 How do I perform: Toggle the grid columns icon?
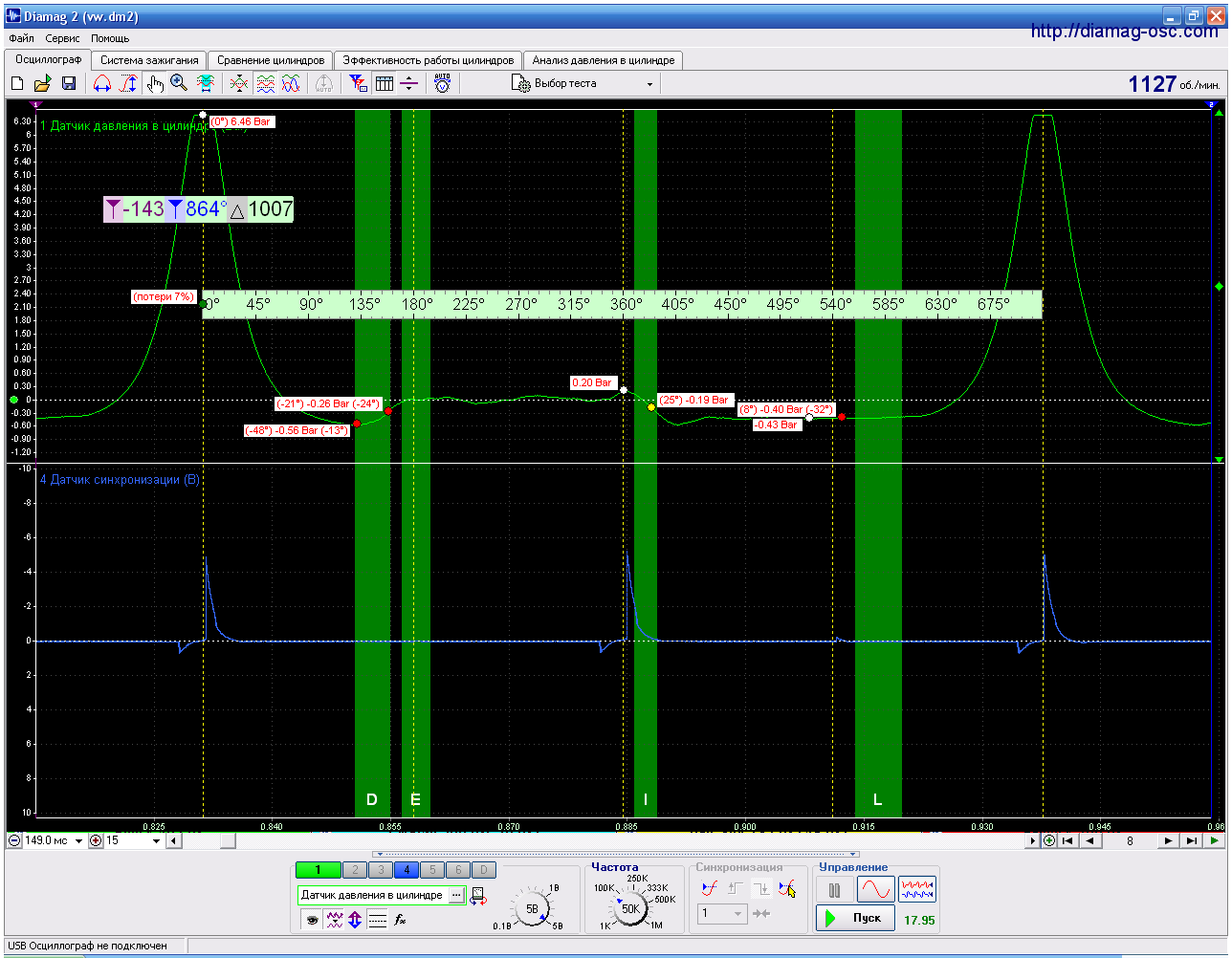[385, 84]
